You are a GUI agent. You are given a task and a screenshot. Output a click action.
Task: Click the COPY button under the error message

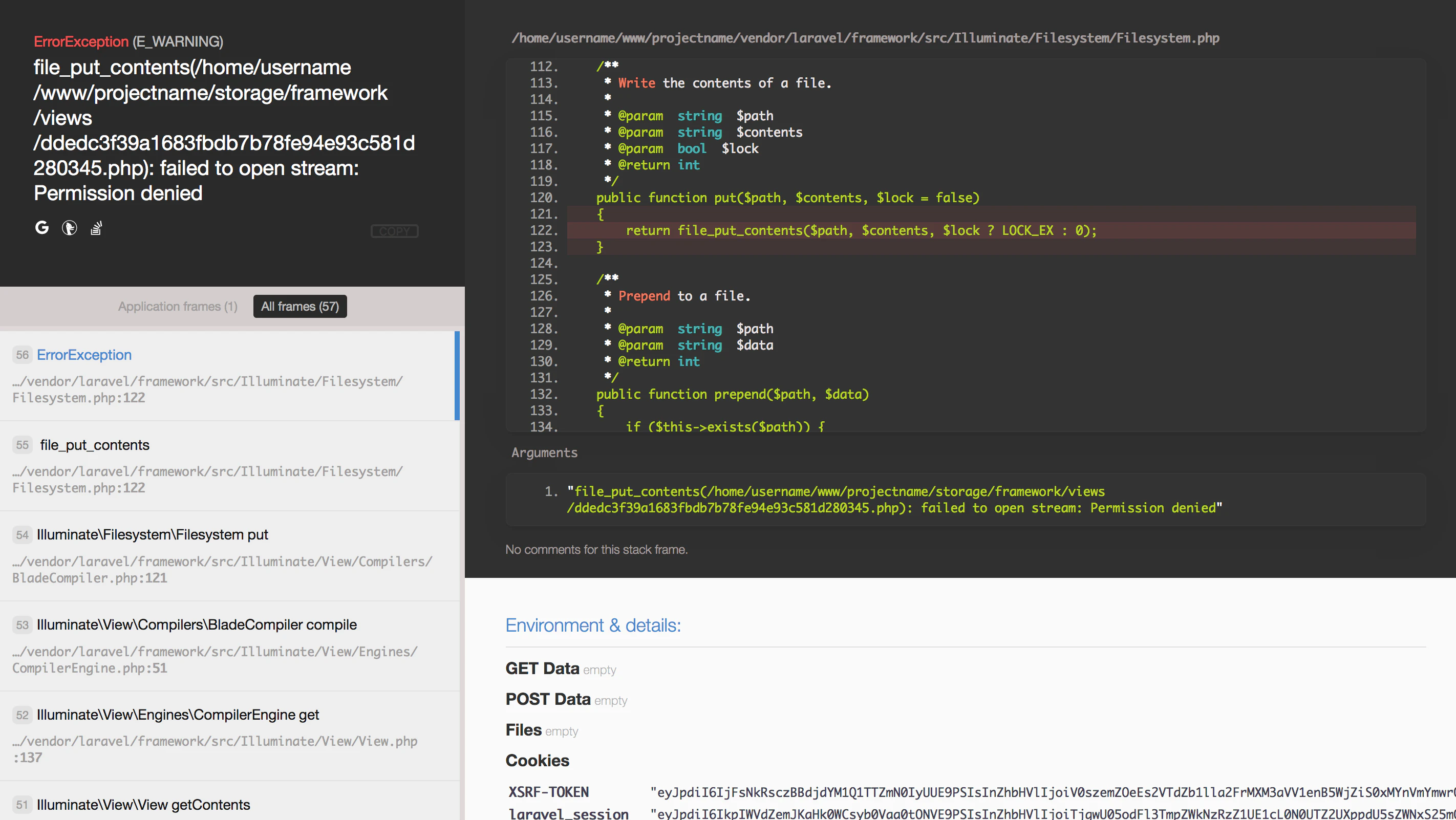395,231
